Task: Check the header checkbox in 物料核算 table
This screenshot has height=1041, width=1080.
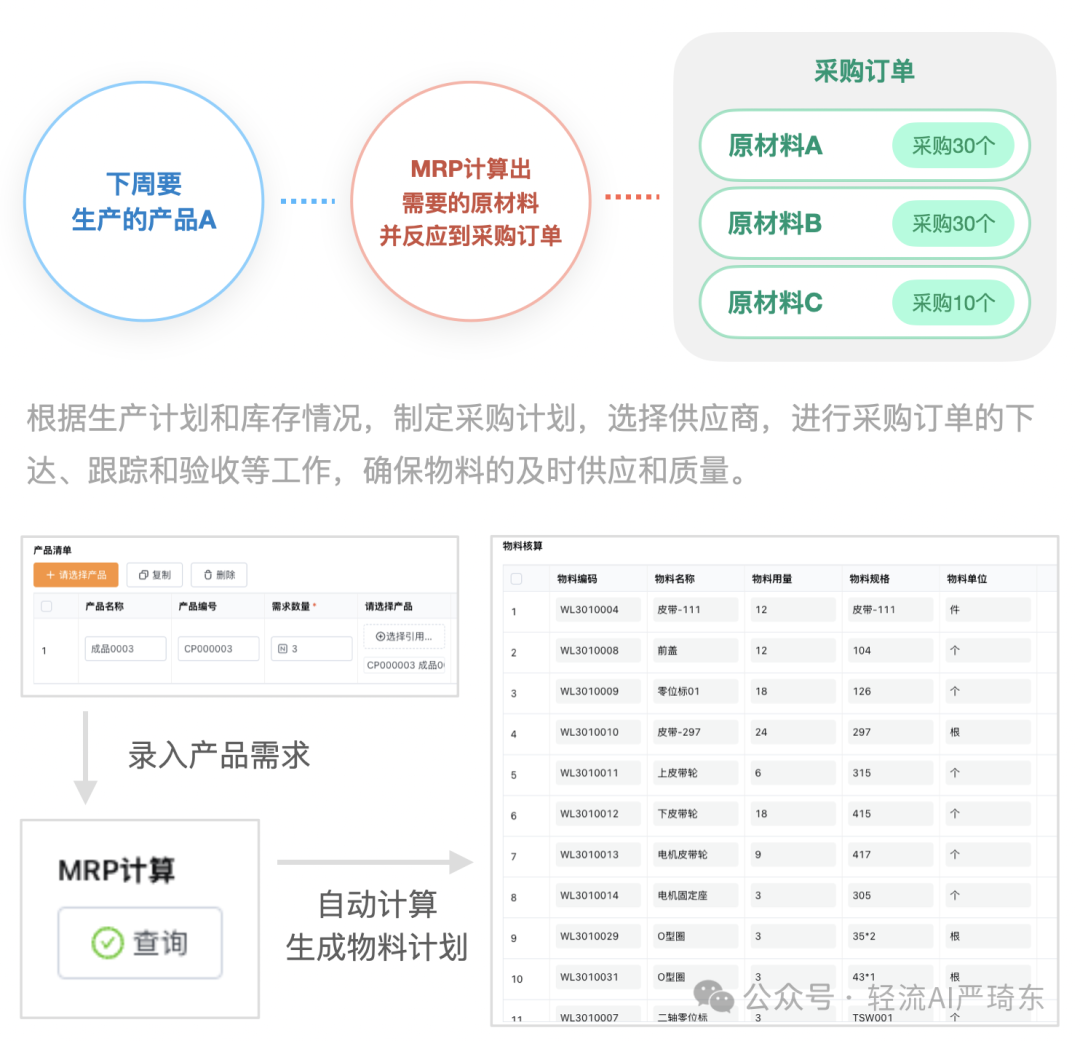Action: click(517, 577)
